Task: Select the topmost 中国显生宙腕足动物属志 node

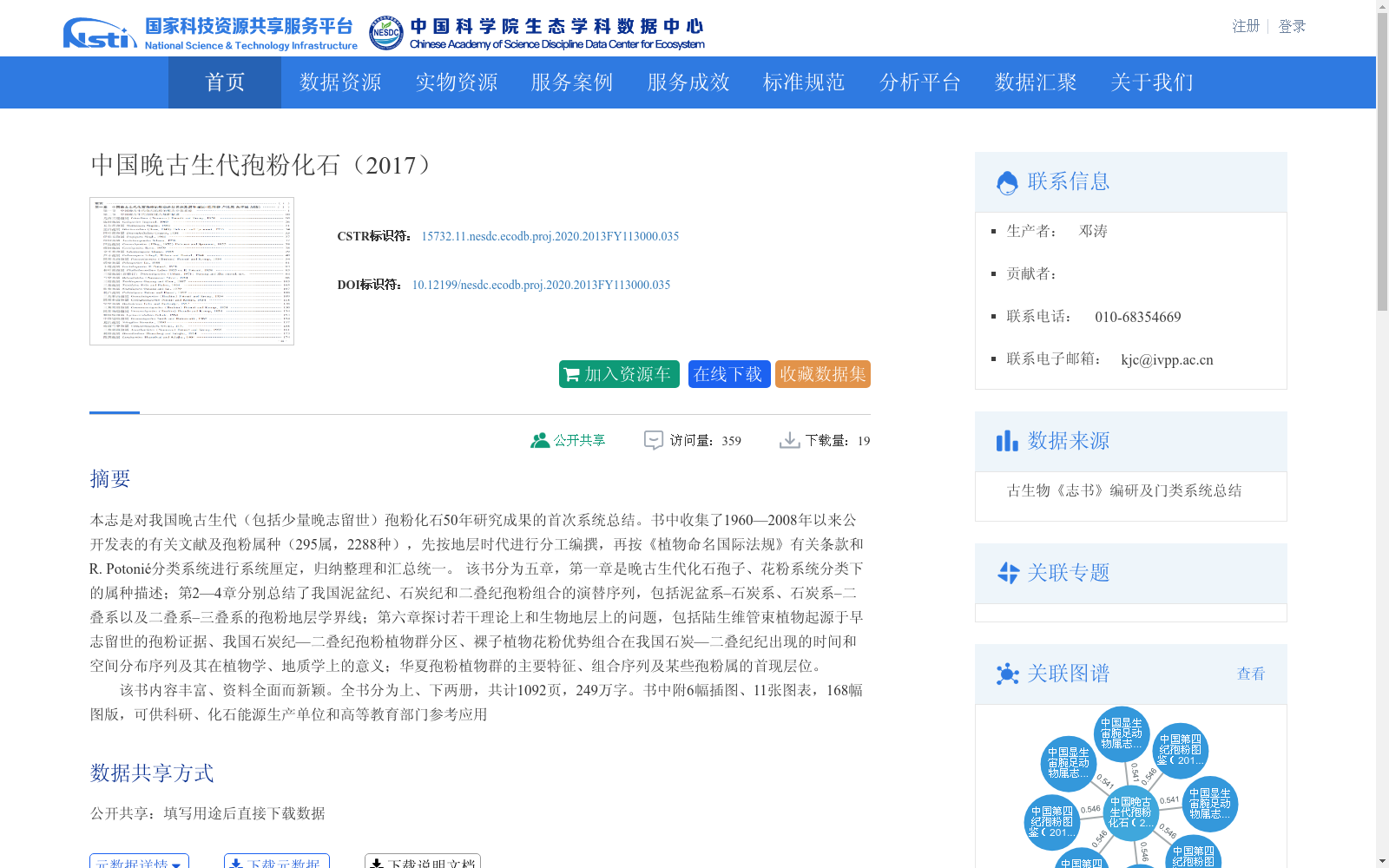Action: 1122,734
